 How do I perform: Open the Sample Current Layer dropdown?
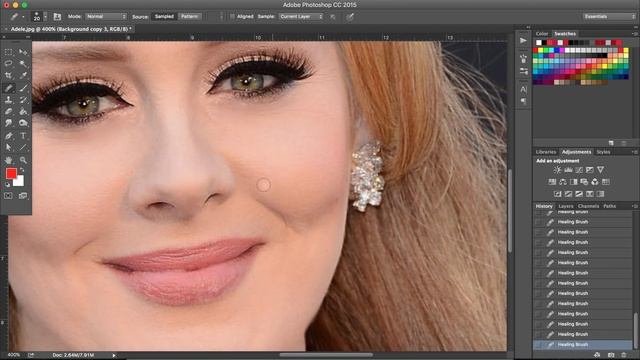click(301, 17)
